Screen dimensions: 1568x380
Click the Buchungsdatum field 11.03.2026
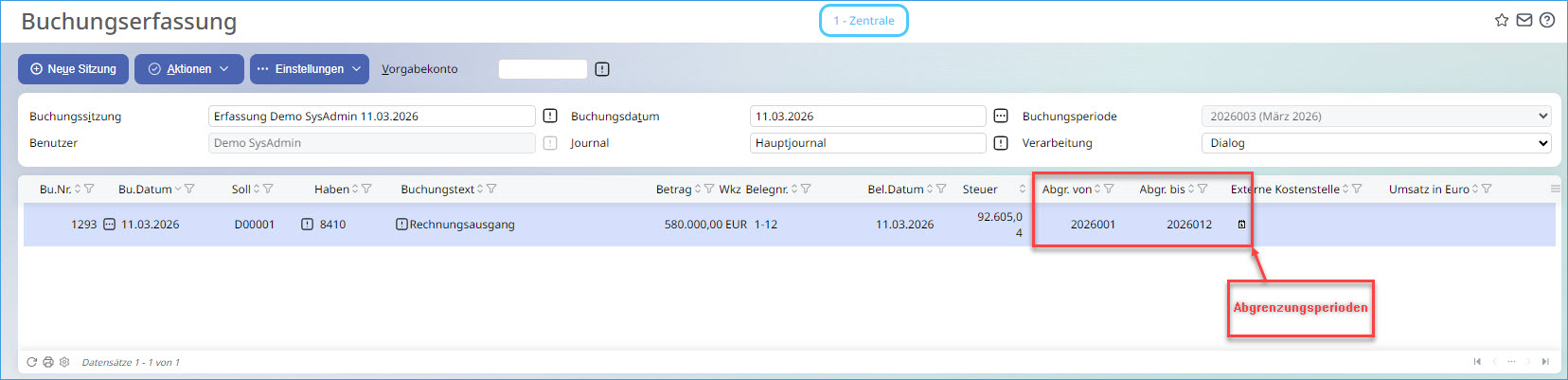[868, 116]
